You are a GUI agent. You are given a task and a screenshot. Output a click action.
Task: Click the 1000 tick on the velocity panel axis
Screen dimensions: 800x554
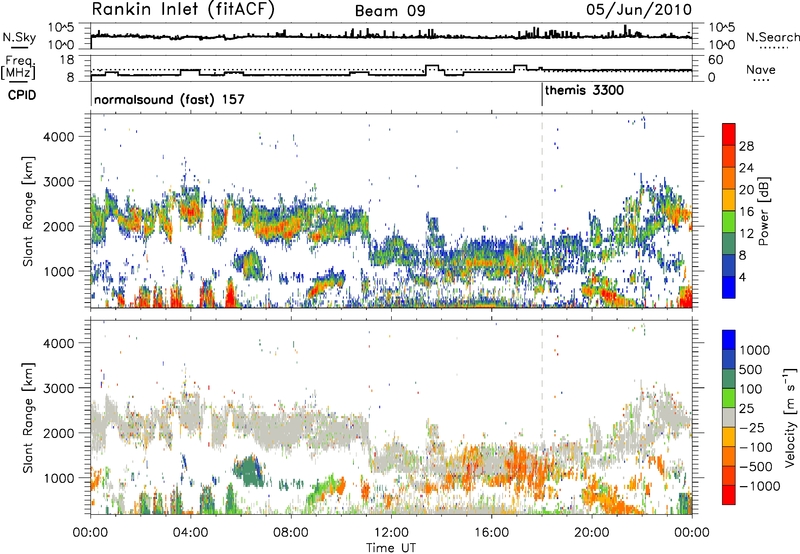click(x=58, y=478)
